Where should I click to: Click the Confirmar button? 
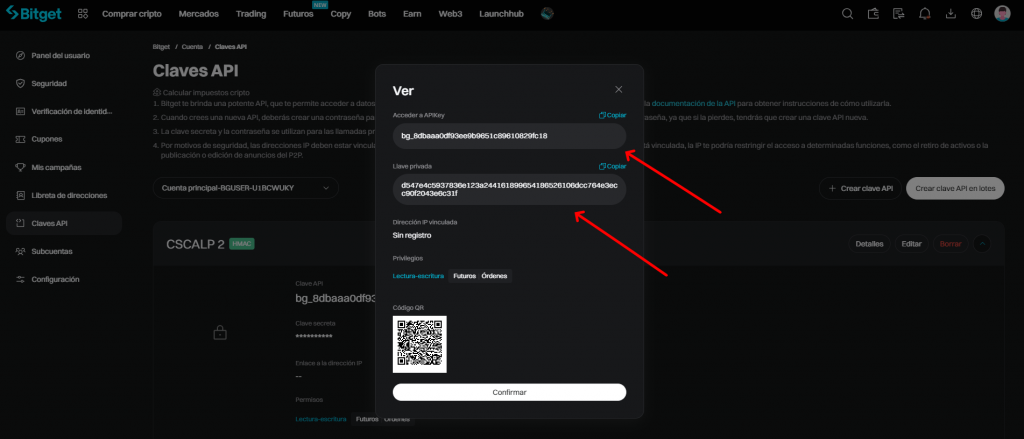tap(509, 392)
